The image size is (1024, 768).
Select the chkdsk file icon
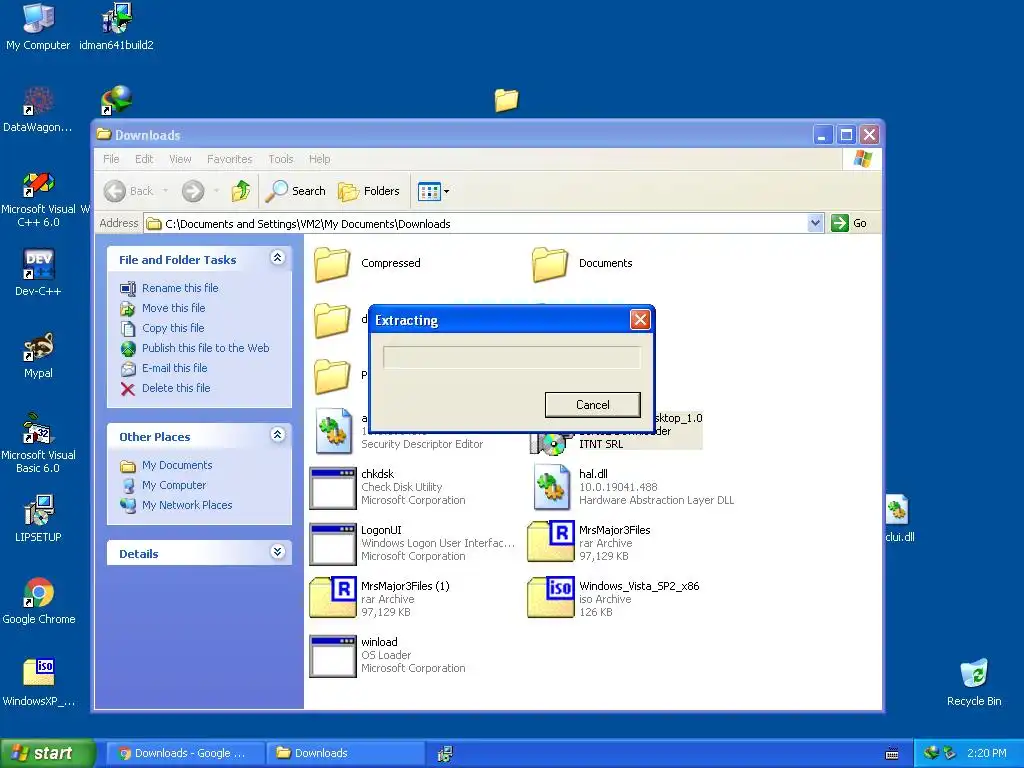click(x=332, y=487)
